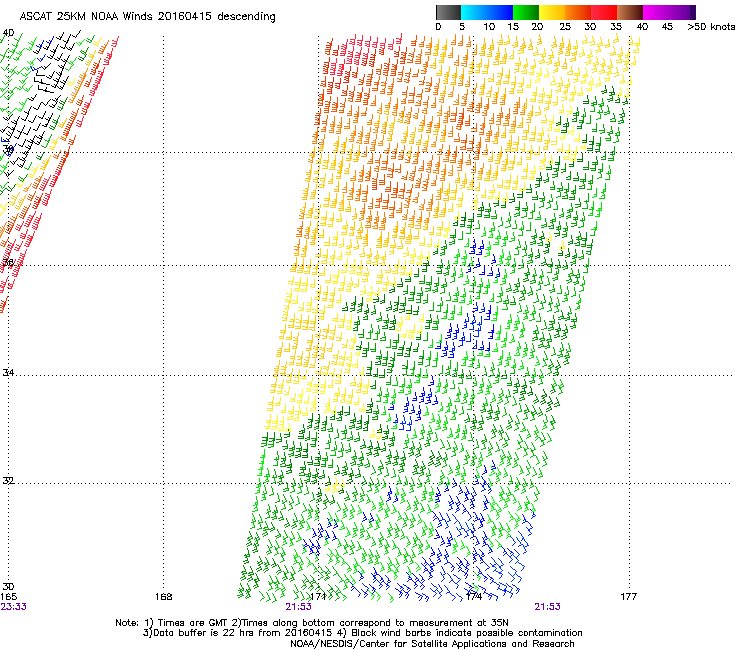Click the orange 25-30 knots legend color
This screenshot has width=740, height=650.
578,12
